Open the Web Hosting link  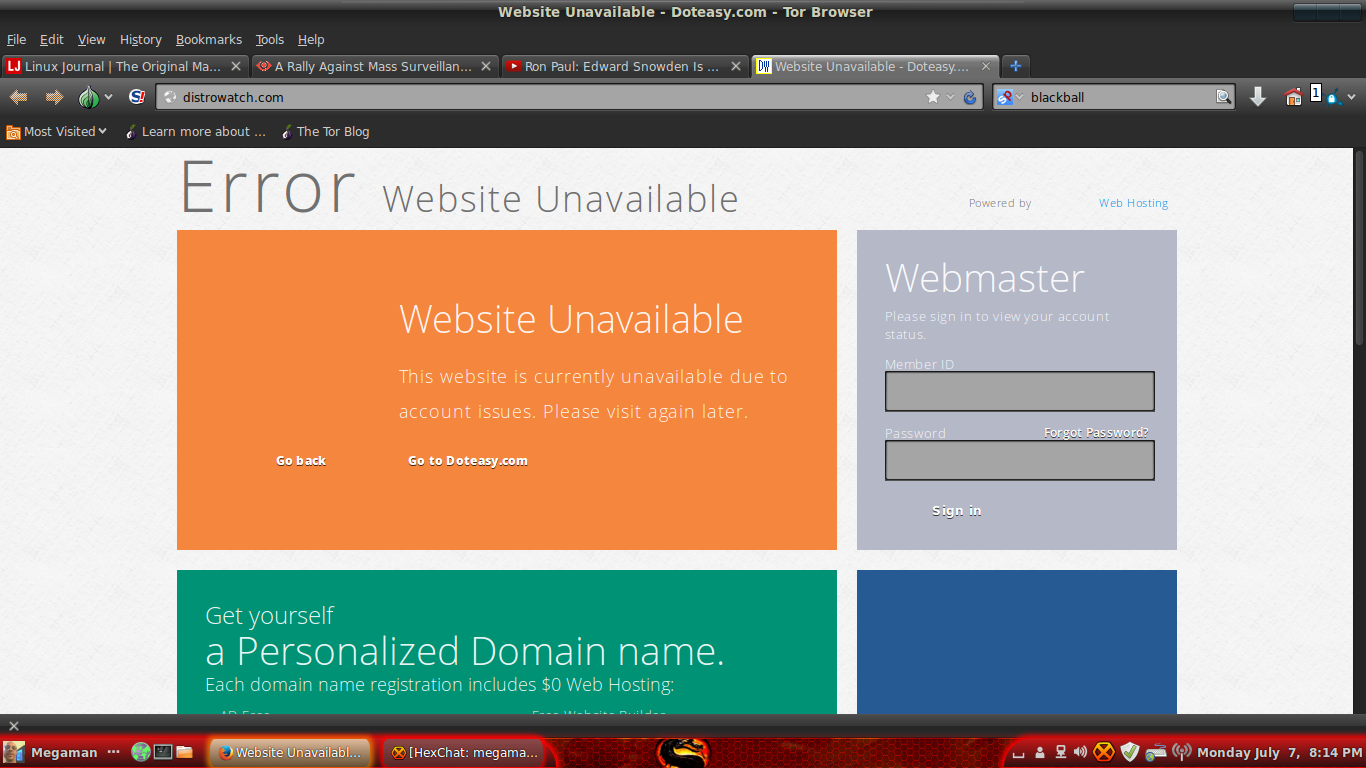pos(1133,203)
